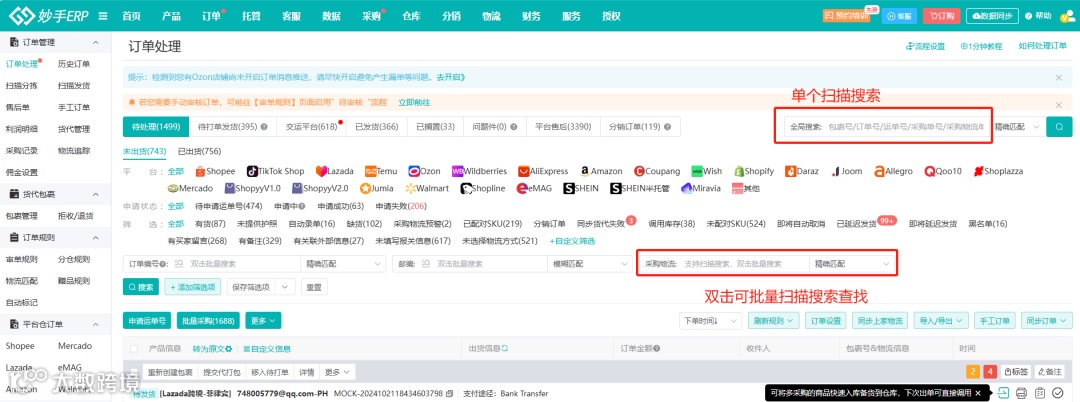The width and height of the screenshot is (1080, 402).
Task: Open 精确匹配 dropdown next to global search
Action: [x=1017, y=127]
